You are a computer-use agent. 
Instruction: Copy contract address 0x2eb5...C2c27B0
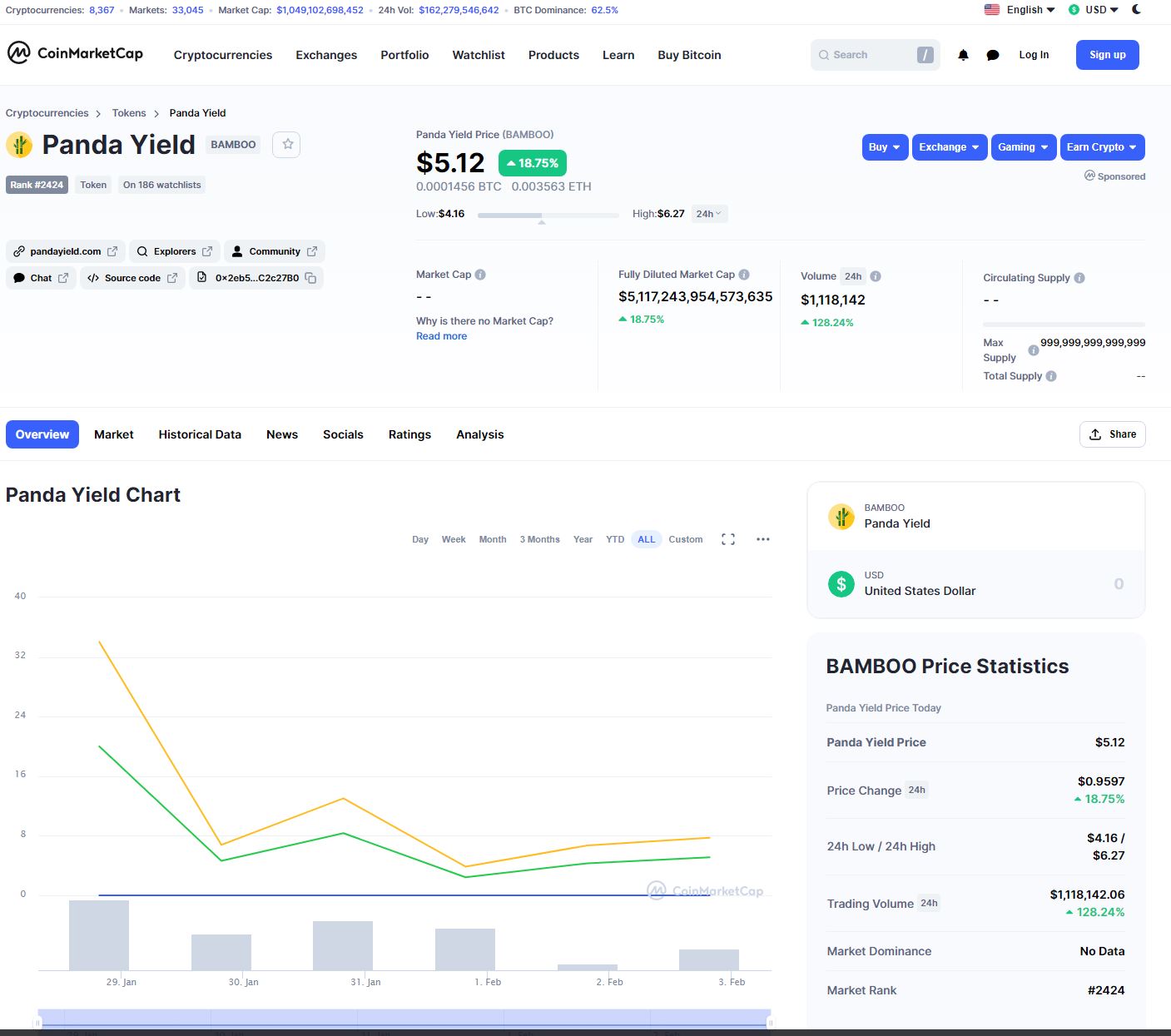click(310, 278)
